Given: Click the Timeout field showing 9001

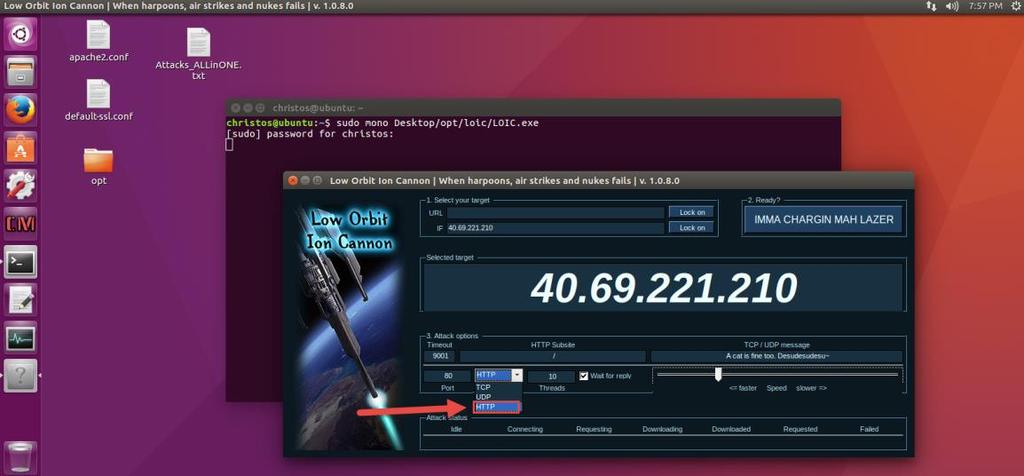Looking at the screenshot, I should (x=440, y=357).
